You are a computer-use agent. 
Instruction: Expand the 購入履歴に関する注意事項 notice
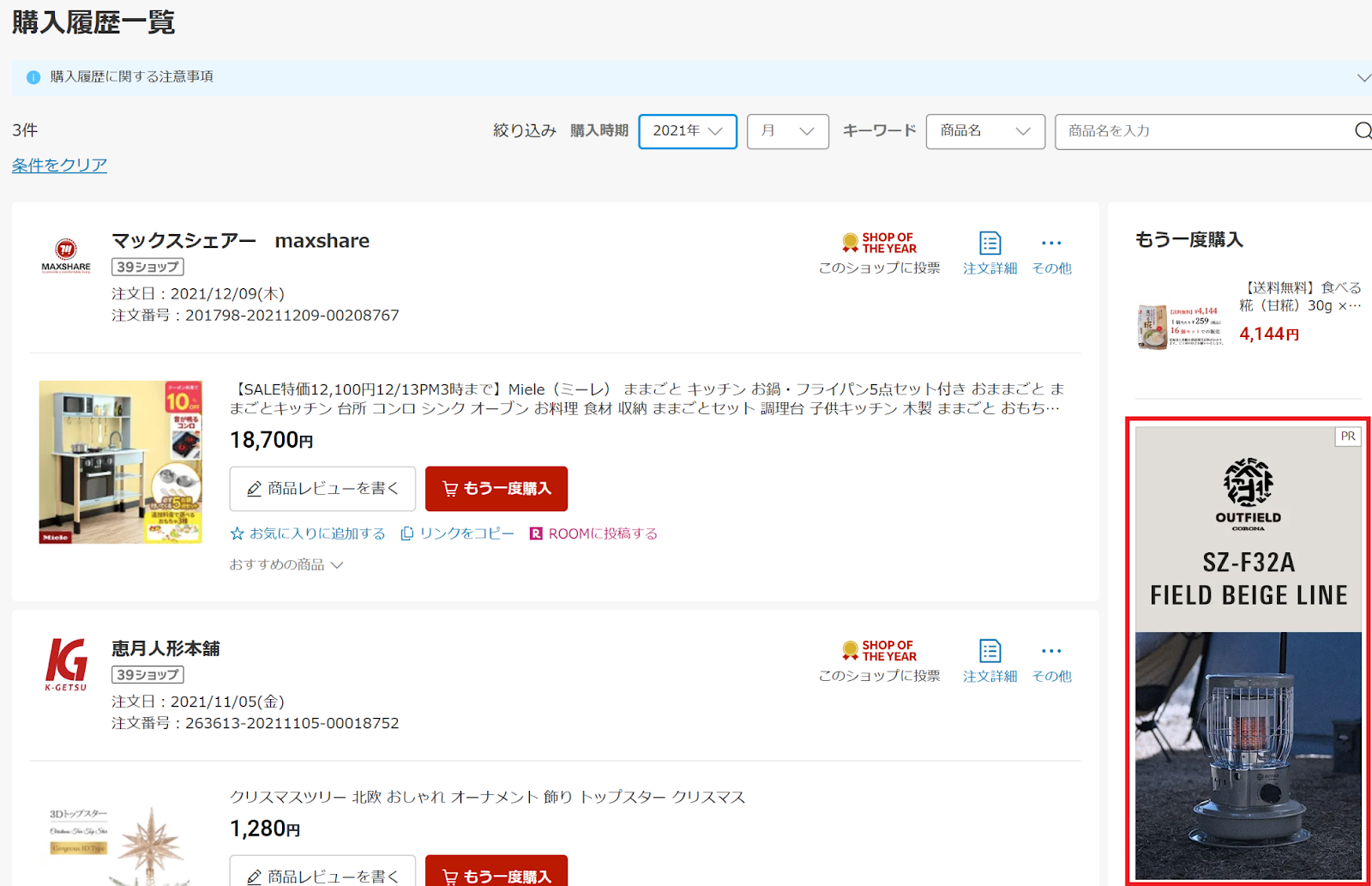1363,77
